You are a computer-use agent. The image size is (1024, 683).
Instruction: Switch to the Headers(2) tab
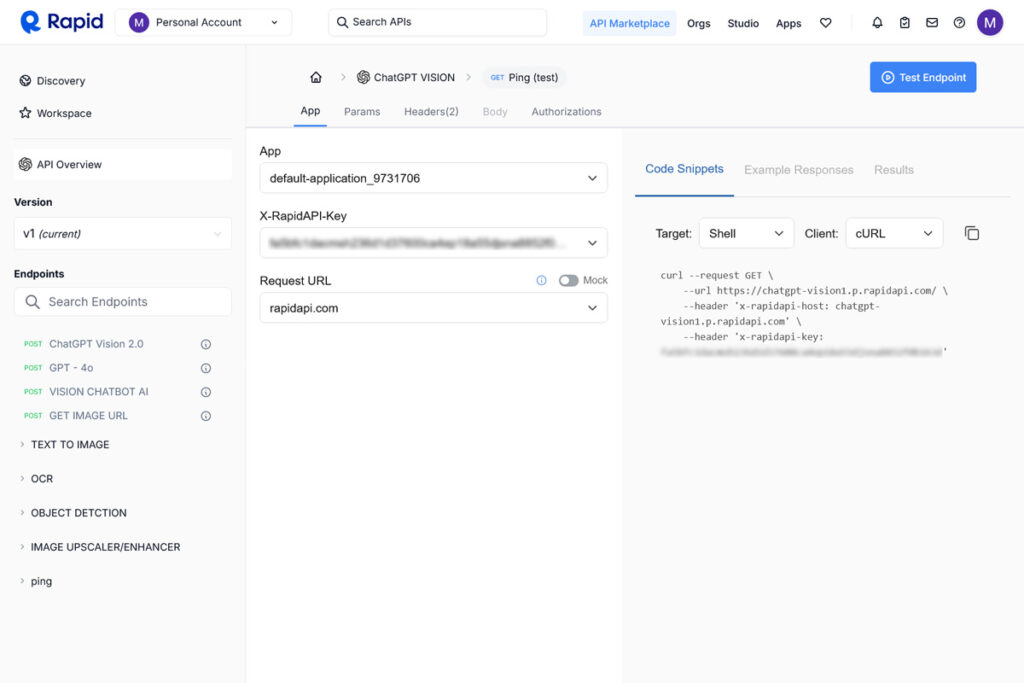click(431, 112)
